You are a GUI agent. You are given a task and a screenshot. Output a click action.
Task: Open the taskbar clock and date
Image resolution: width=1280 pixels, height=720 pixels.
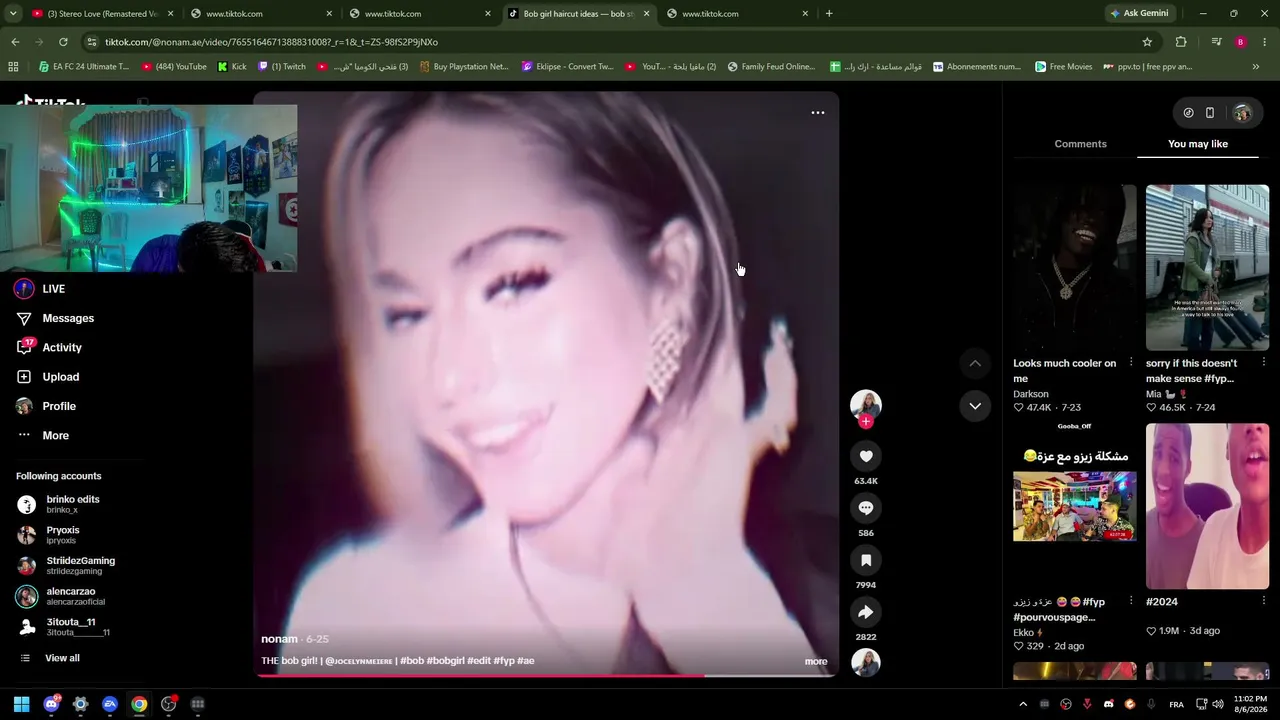click(1250, 704)
